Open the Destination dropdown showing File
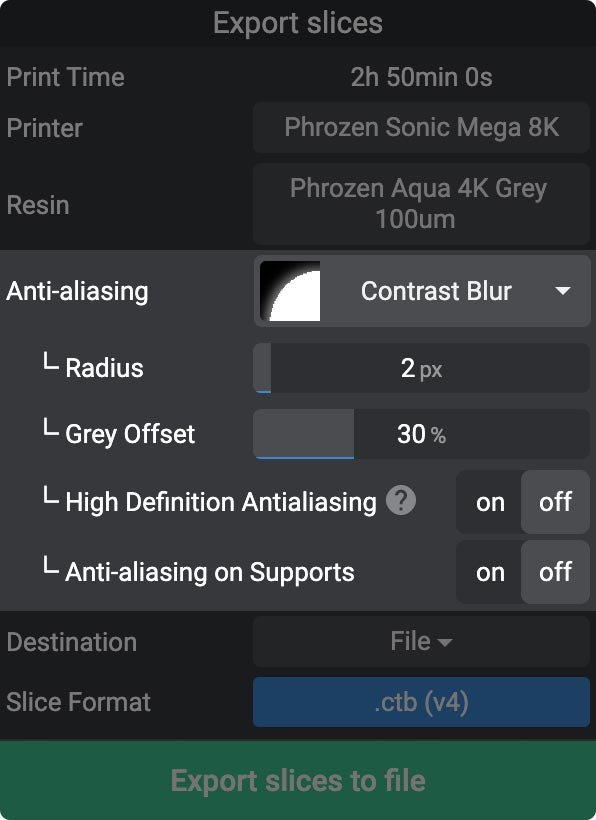Viewport: 596px width, 820px height. pyautogui.click(x=421, y=641)
